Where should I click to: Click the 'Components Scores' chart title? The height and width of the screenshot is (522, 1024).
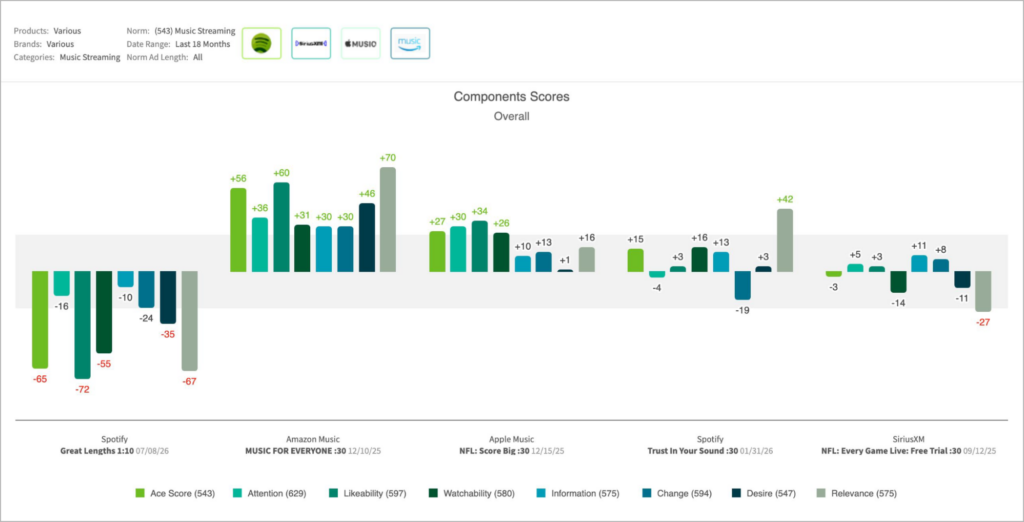pos(511,97)
